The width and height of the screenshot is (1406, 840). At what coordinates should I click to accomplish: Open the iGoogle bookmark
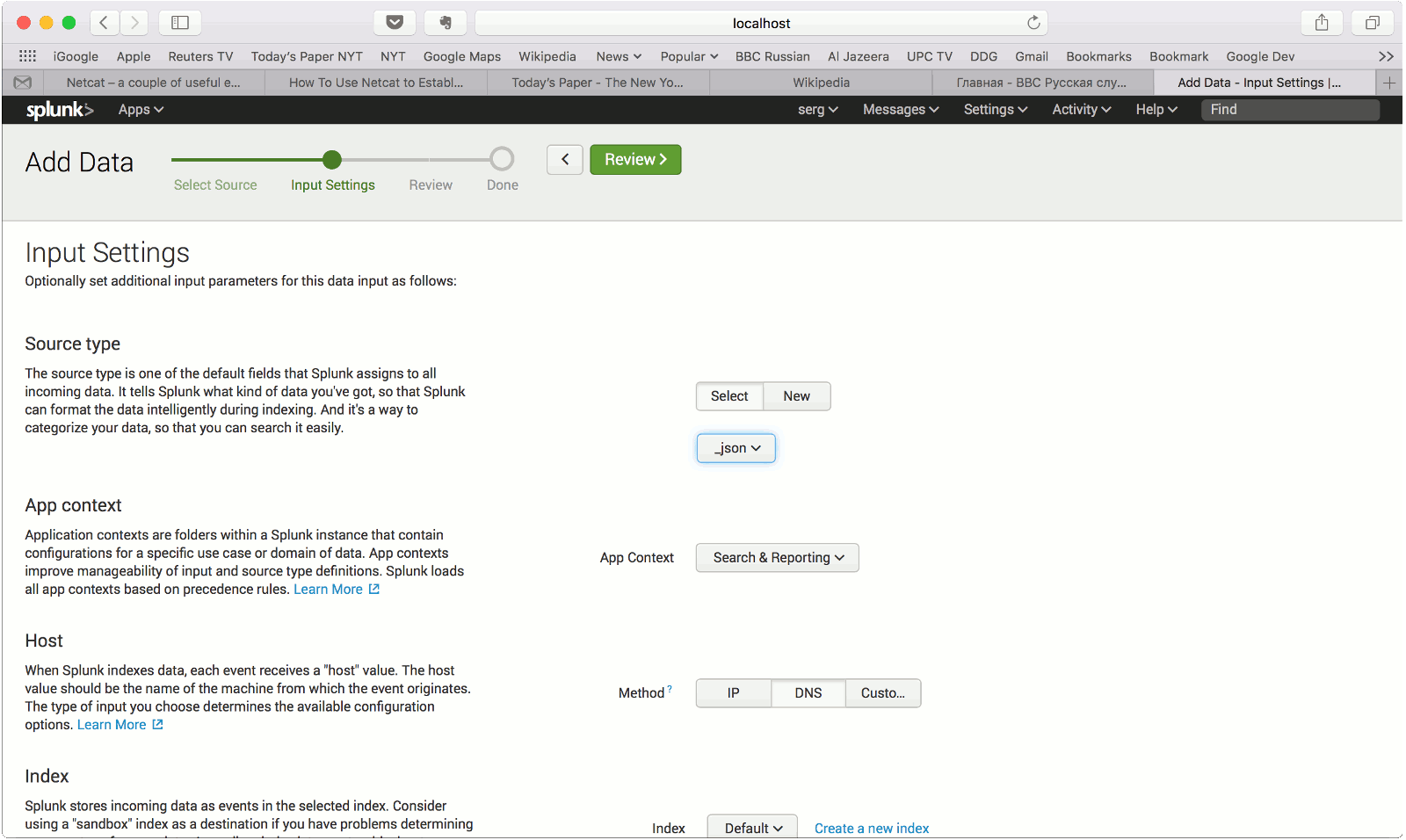76,56
